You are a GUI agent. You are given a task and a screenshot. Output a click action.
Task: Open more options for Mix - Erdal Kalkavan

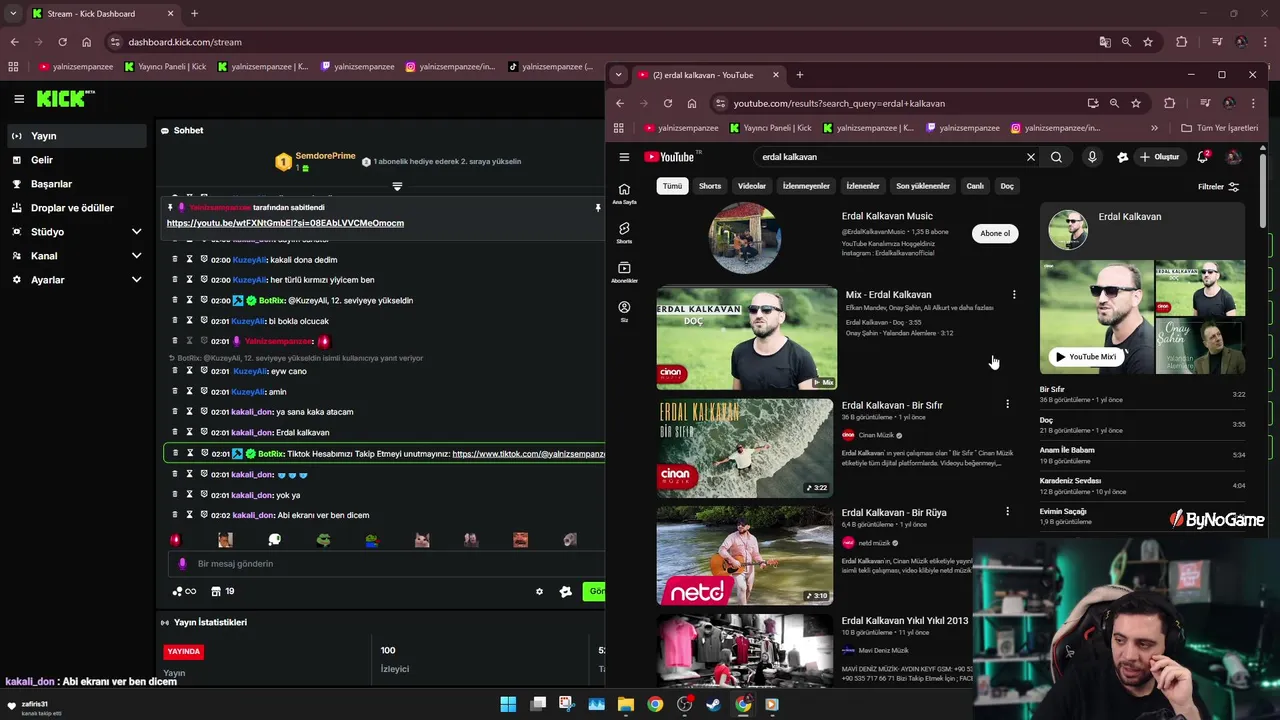[x=1014, y=294]
